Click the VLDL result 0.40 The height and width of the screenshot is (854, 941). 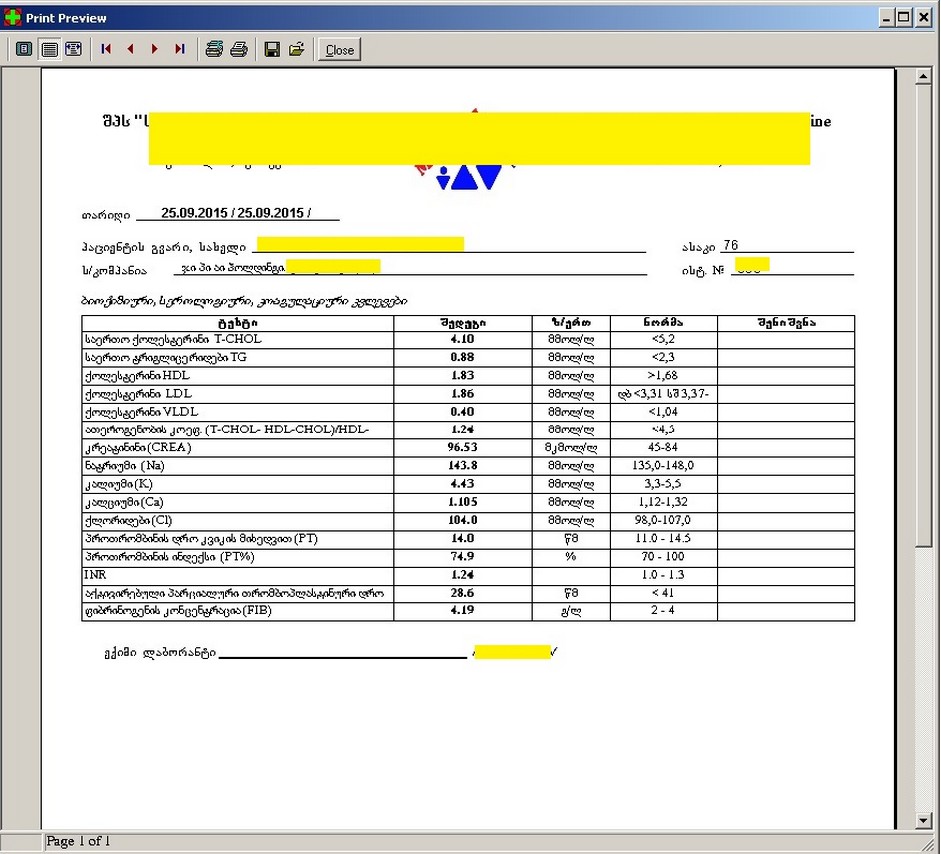[x=462, y=412]
